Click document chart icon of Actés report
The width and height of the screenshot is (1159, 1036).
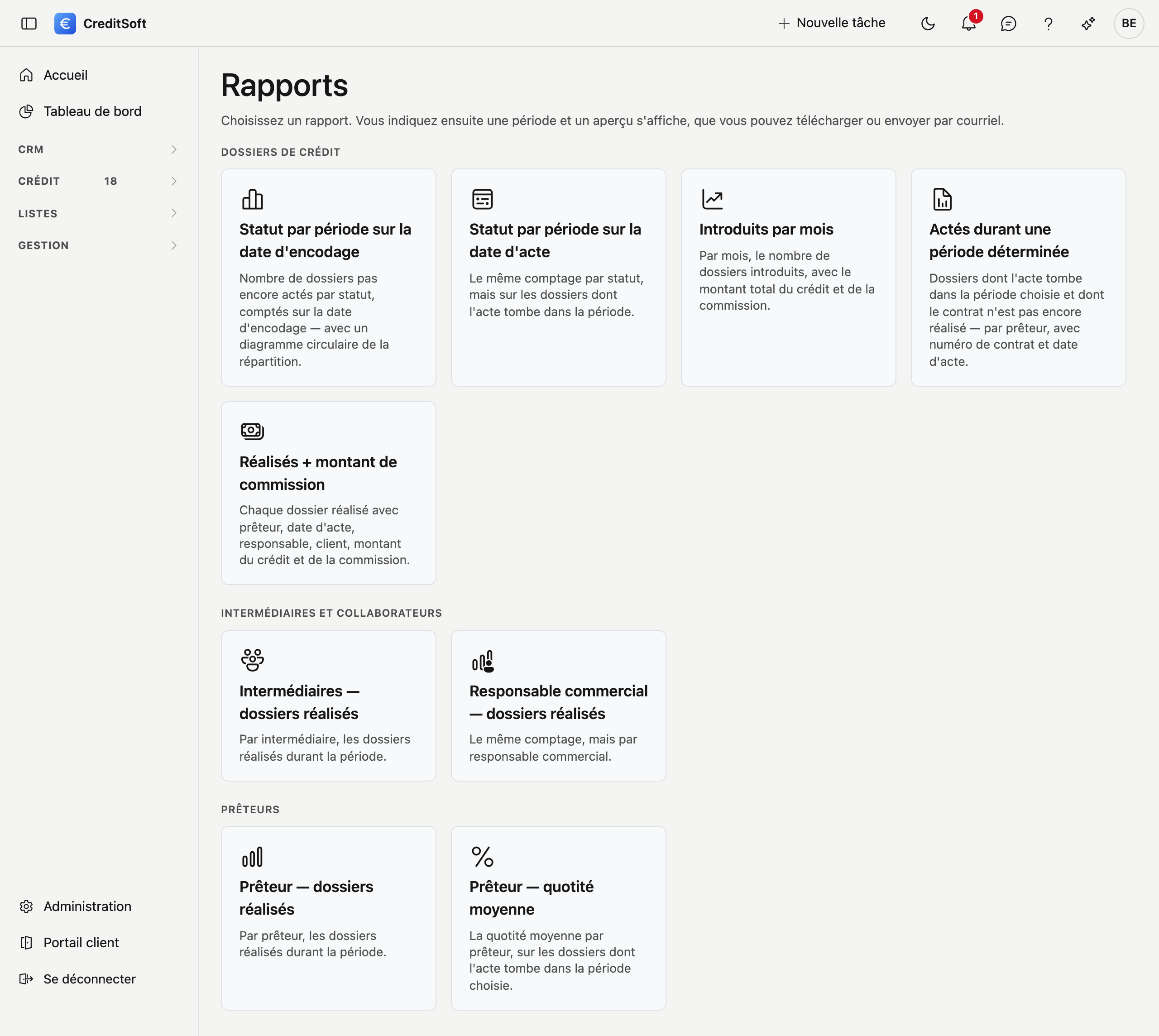[942, 199]
